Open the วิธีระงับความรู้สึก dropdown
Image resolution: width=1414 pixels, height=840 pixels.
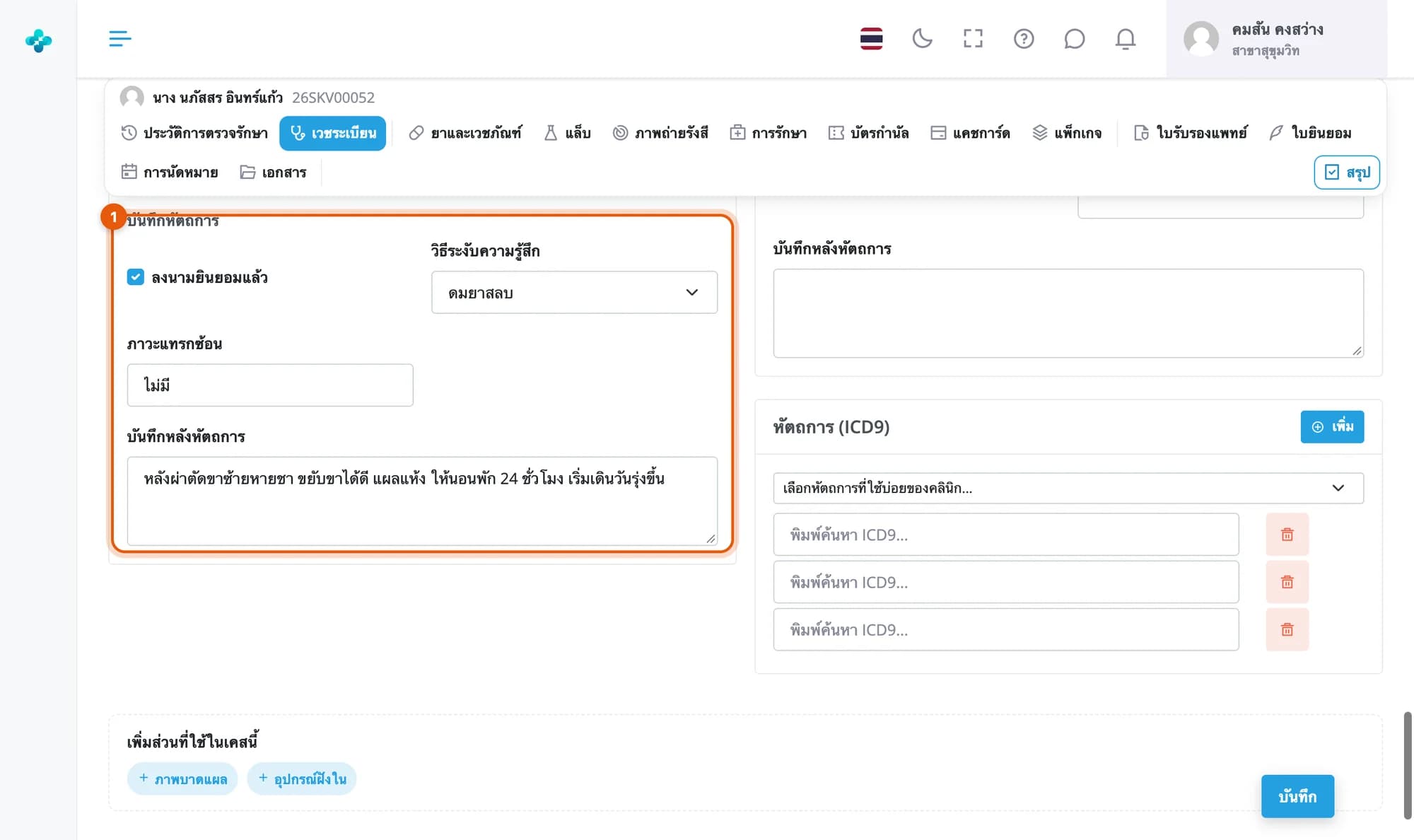(x=574, y=292)
